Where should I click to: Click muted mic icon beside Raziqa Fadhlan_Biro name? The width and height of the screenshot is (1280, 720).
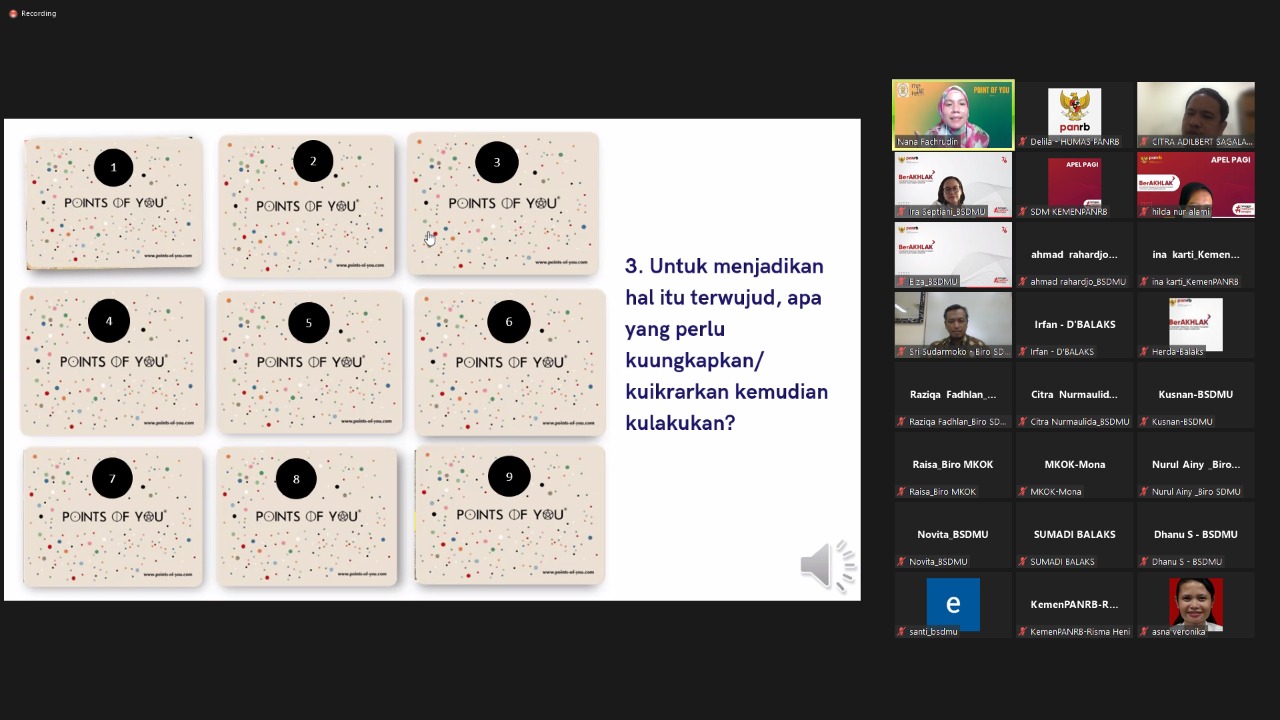[x=901, y=422]
